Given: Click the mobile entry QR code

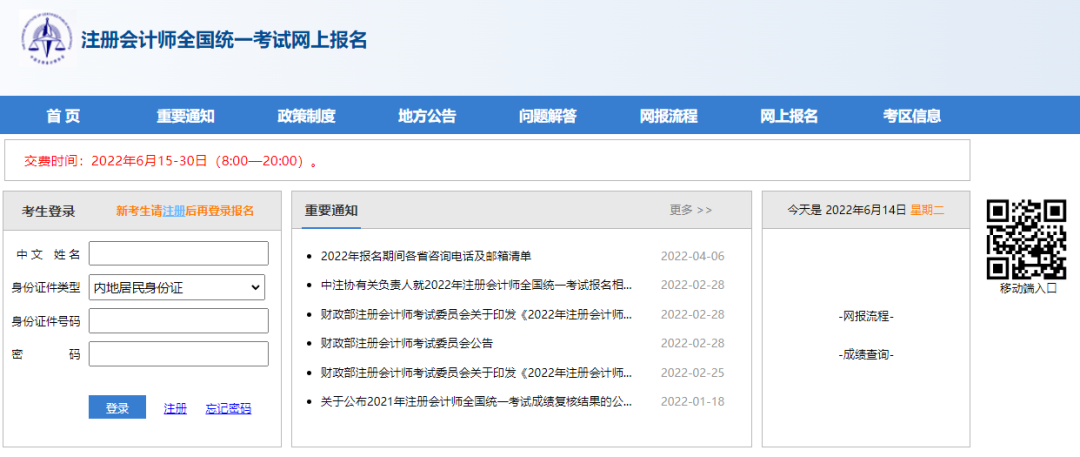Looking at the screenshot, I should (1027, 239).
